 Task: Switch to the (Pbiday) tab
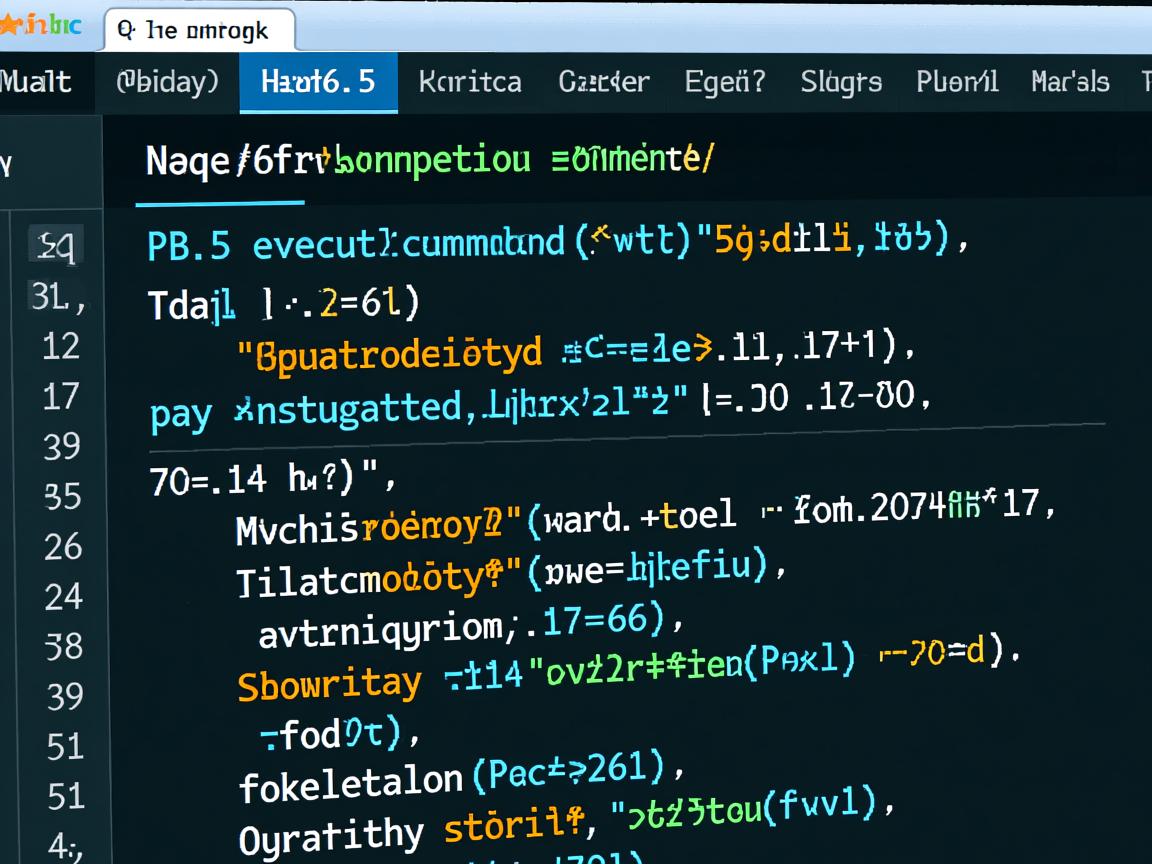(x=167, y=82)
